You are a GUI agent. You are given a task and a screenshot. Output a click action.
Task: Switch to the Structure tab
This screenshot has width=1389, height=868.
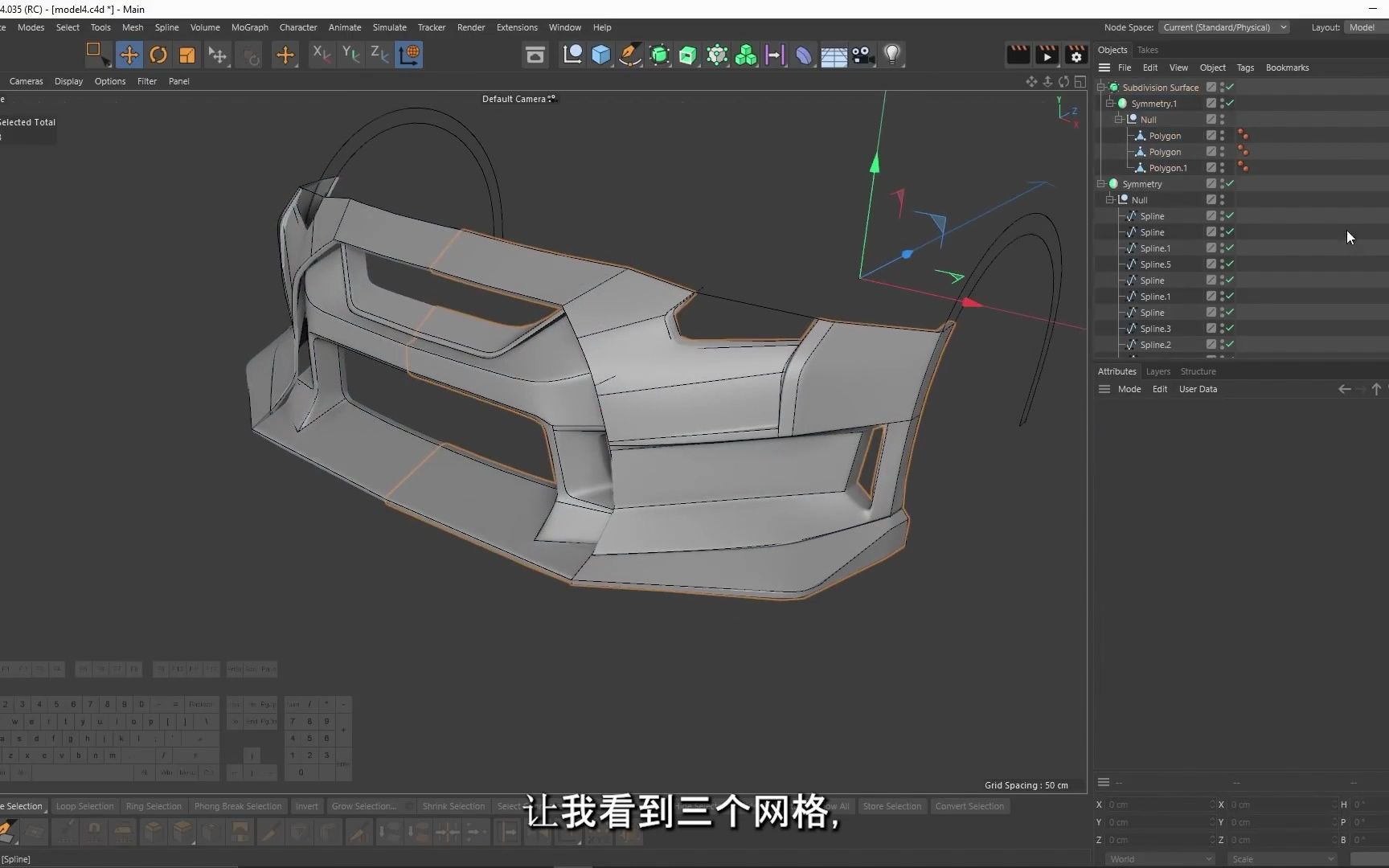tap(1198, 371)
